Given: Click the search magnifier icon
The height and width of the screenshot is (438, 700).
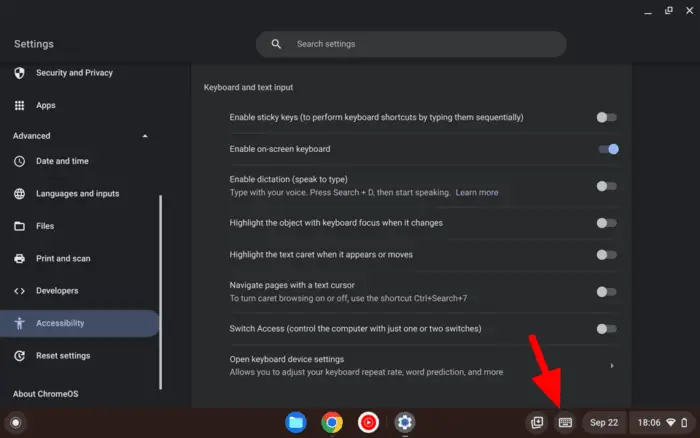Looking at the screenshot, I should 276,44.
